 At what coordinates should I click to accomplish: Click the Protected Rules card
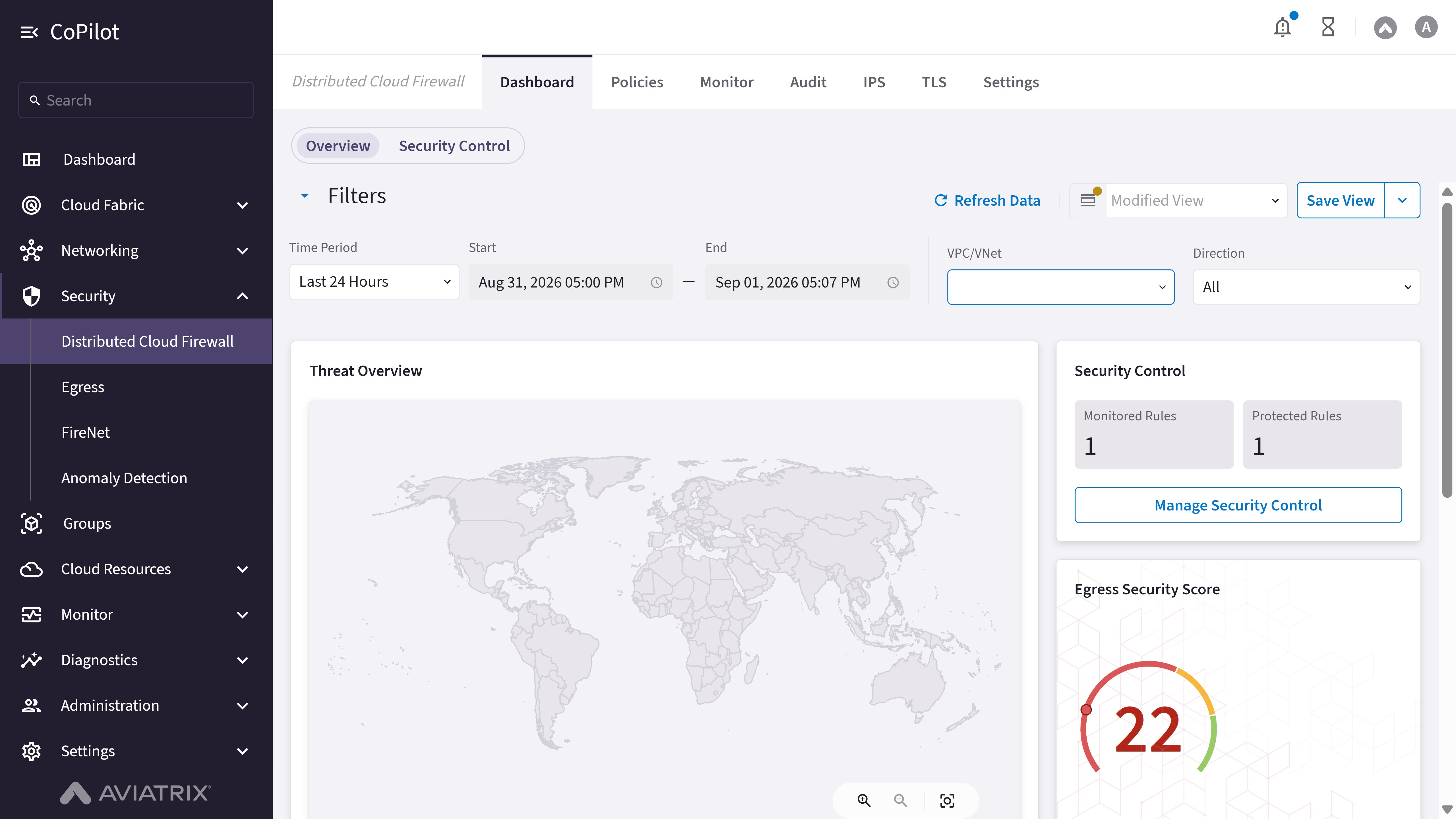point(1322,434)
